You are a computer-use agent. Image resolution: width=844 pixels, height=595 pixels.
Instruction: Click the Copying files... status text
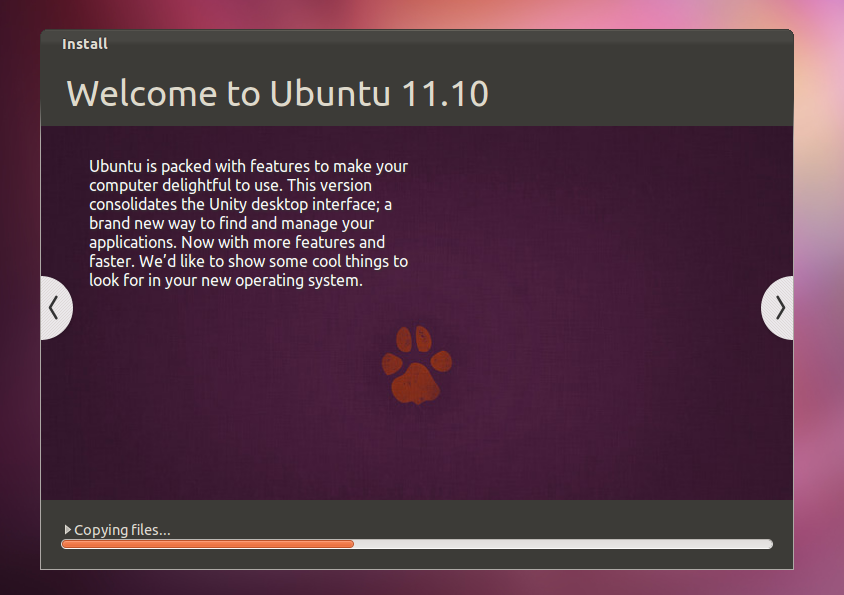coord(122,530)
